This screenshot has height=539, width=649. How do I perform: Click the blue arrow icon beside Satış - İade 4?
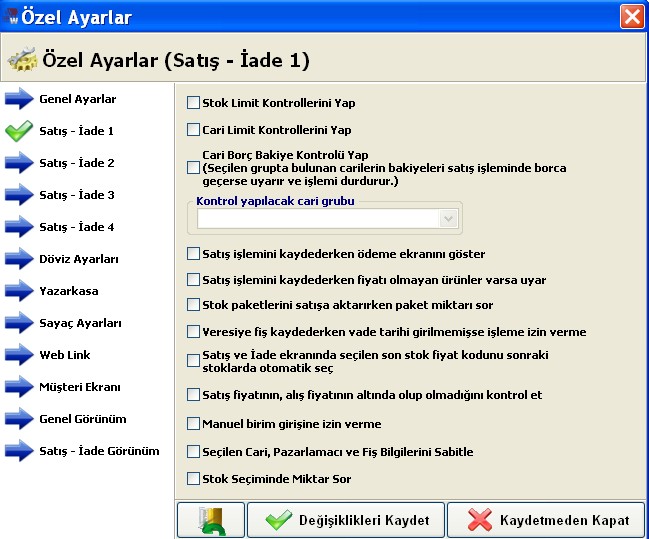(19, 227)
